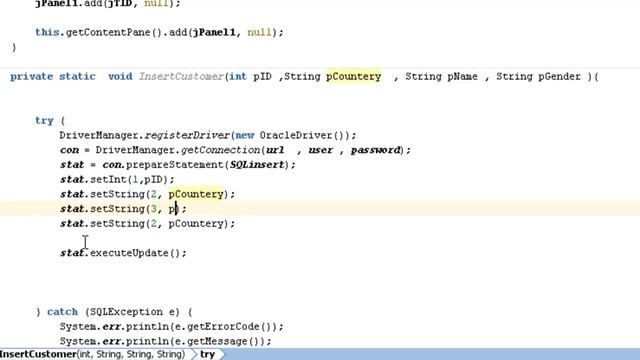
Task: Click SQLException in catch clause
Action: coord(126,312)
